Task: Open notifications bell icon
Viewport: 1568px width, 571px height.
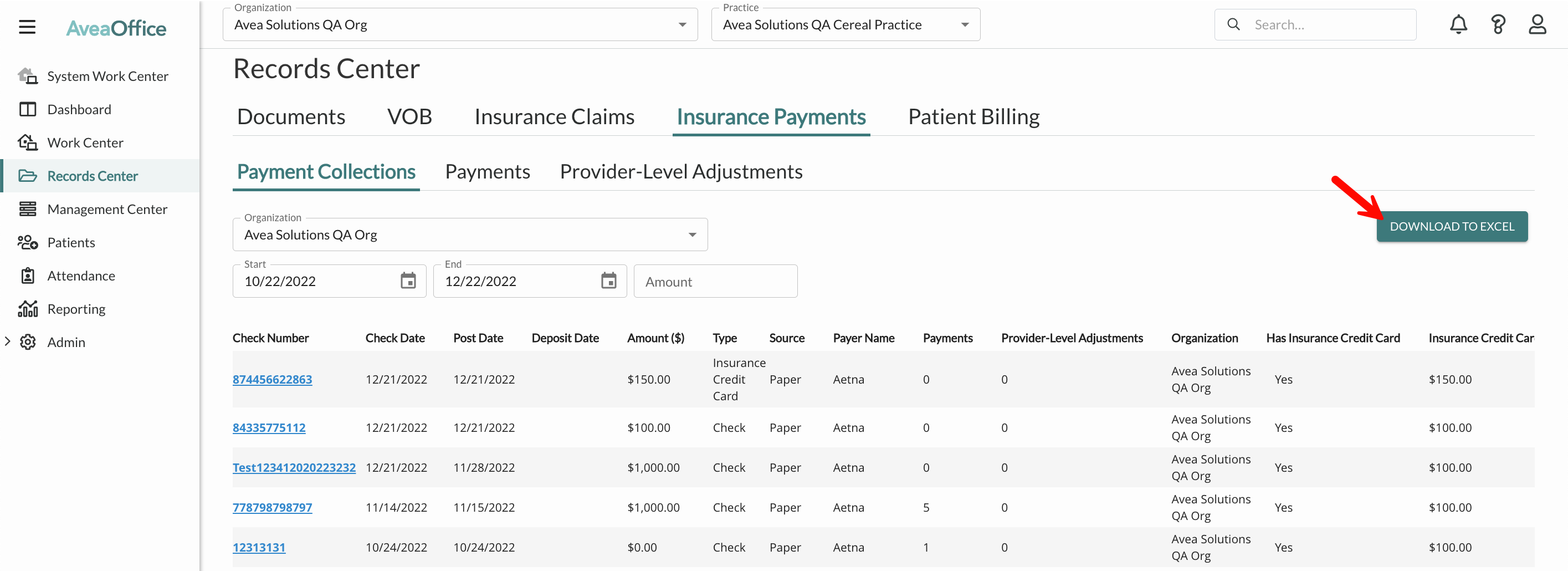Action: (x=1458, y=25)
